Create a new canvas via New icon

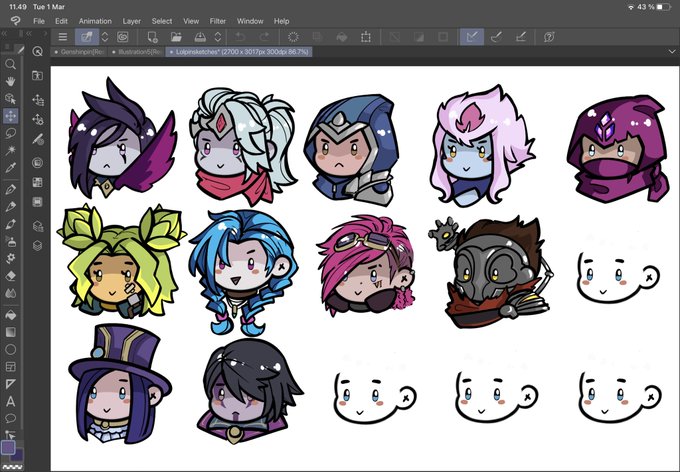[x=152, y=37]
